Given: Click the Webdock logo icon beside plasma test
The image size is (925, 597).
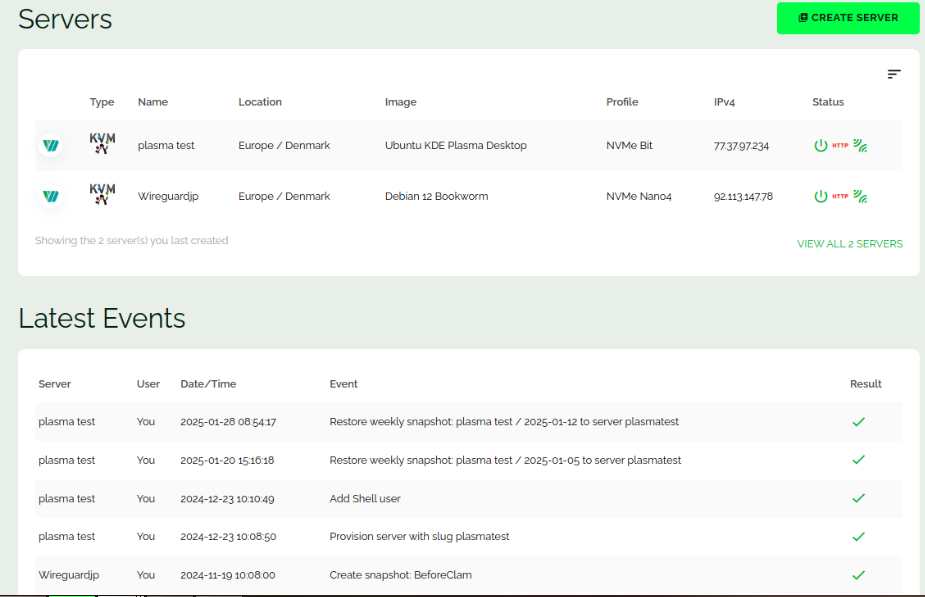Looking at the screenshot, I should coord(51,145).
